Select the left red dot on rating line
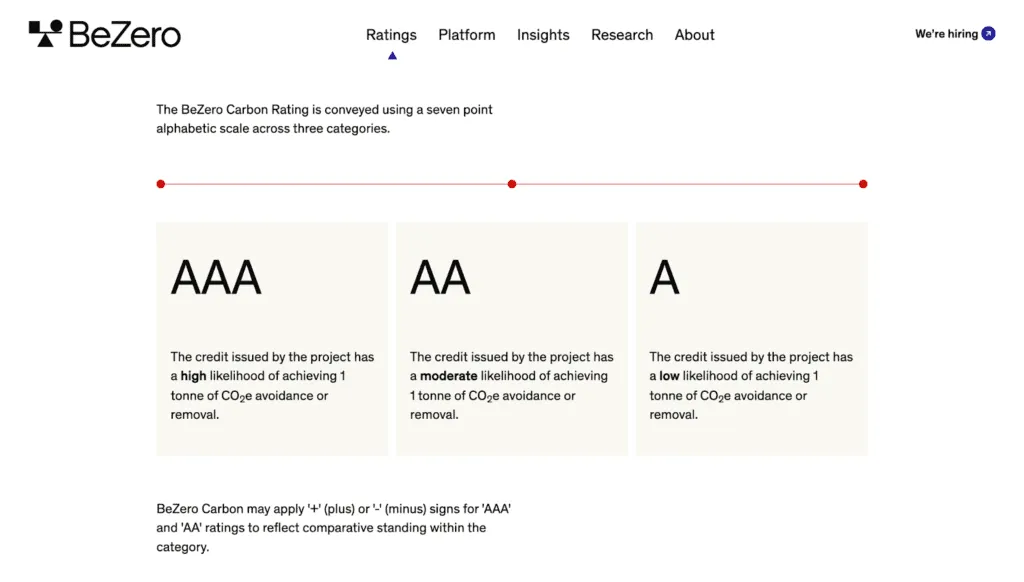 point(161,184)
